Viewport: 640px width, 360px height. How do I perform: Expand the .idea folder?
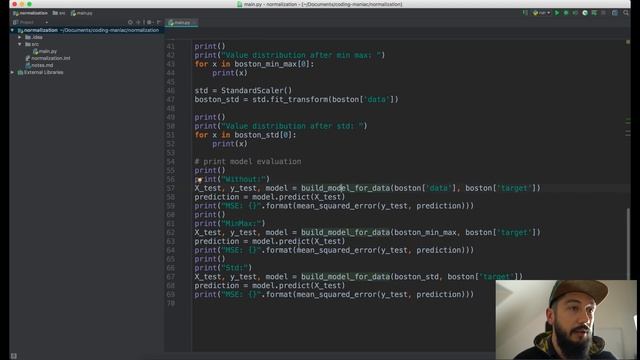point(19,37)
